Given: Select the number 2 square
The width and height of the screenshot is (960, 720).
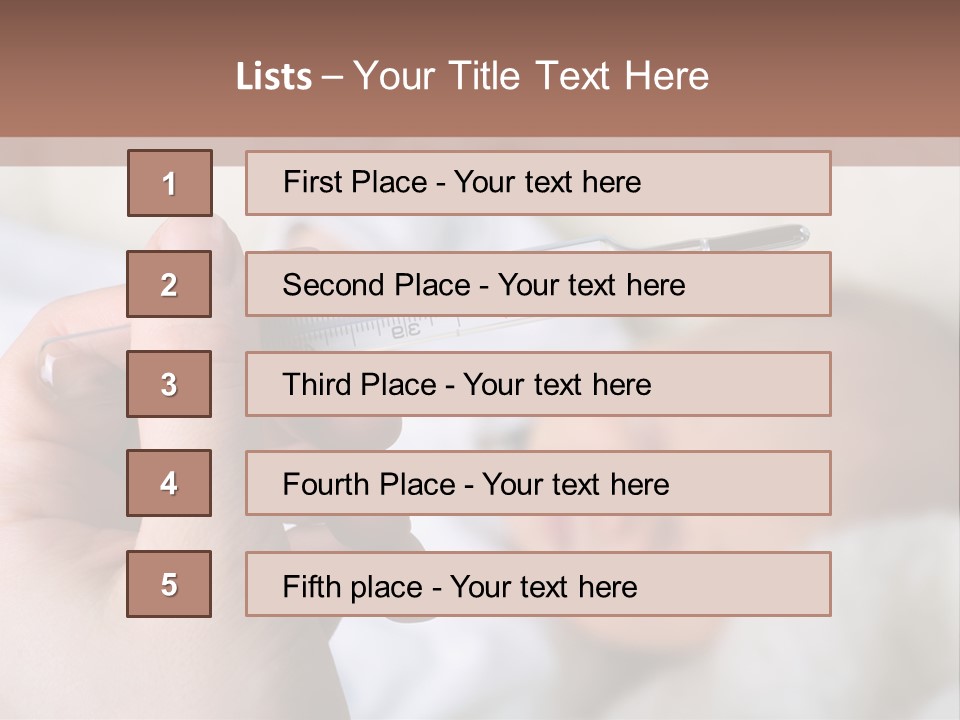Looking at the screenshot, I should pyautogui.click(x=169, y=284).
